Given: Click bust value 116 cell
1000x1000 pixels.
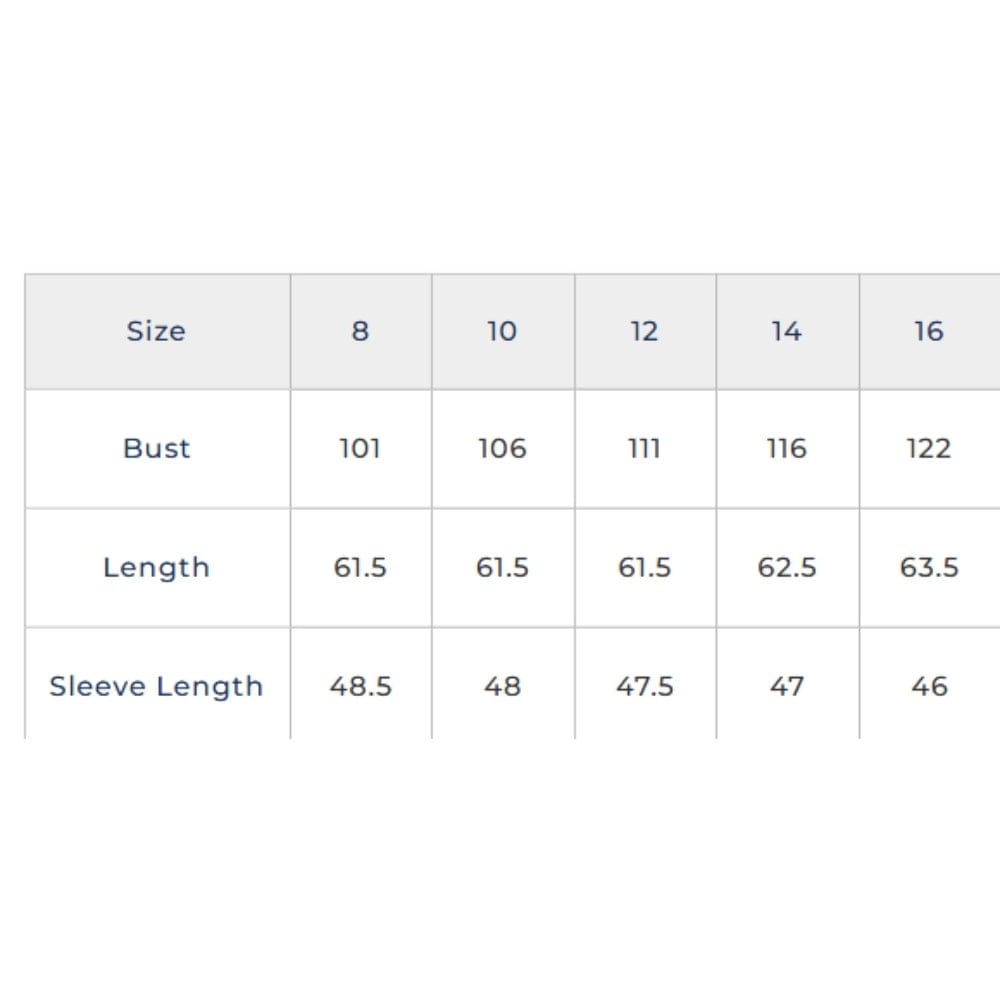Looking at the screenshot, I should pyautogui.click(x=787, y=448).
